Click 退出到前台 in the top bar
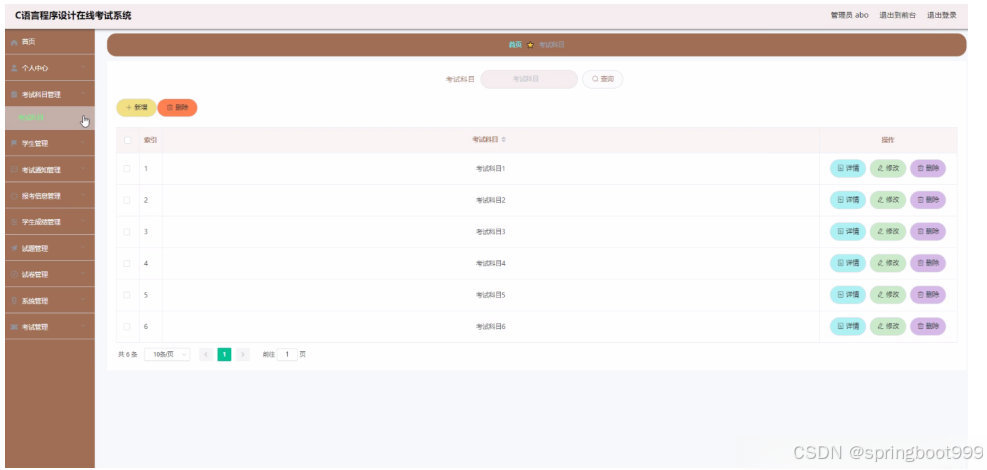 pyautogui.click(x=898, y=15)
